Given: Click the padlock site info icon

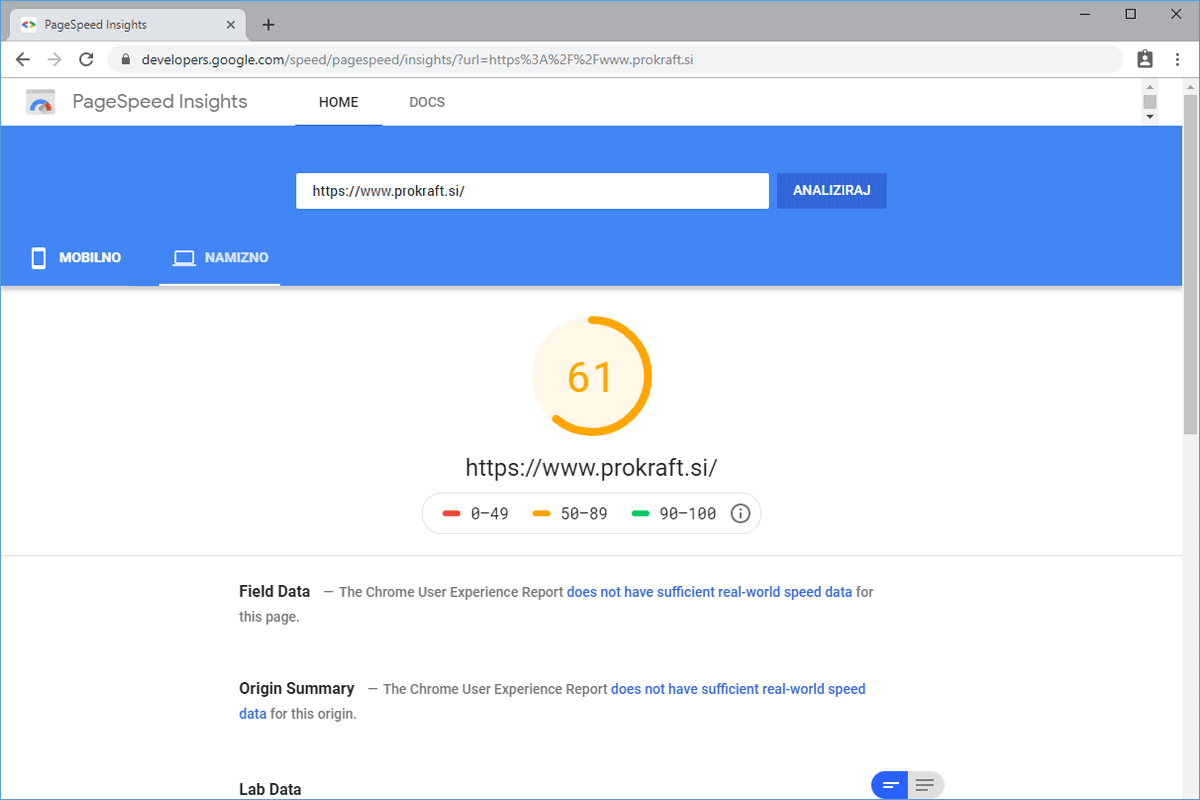Looking at the screenshot, I should (126, 60).
